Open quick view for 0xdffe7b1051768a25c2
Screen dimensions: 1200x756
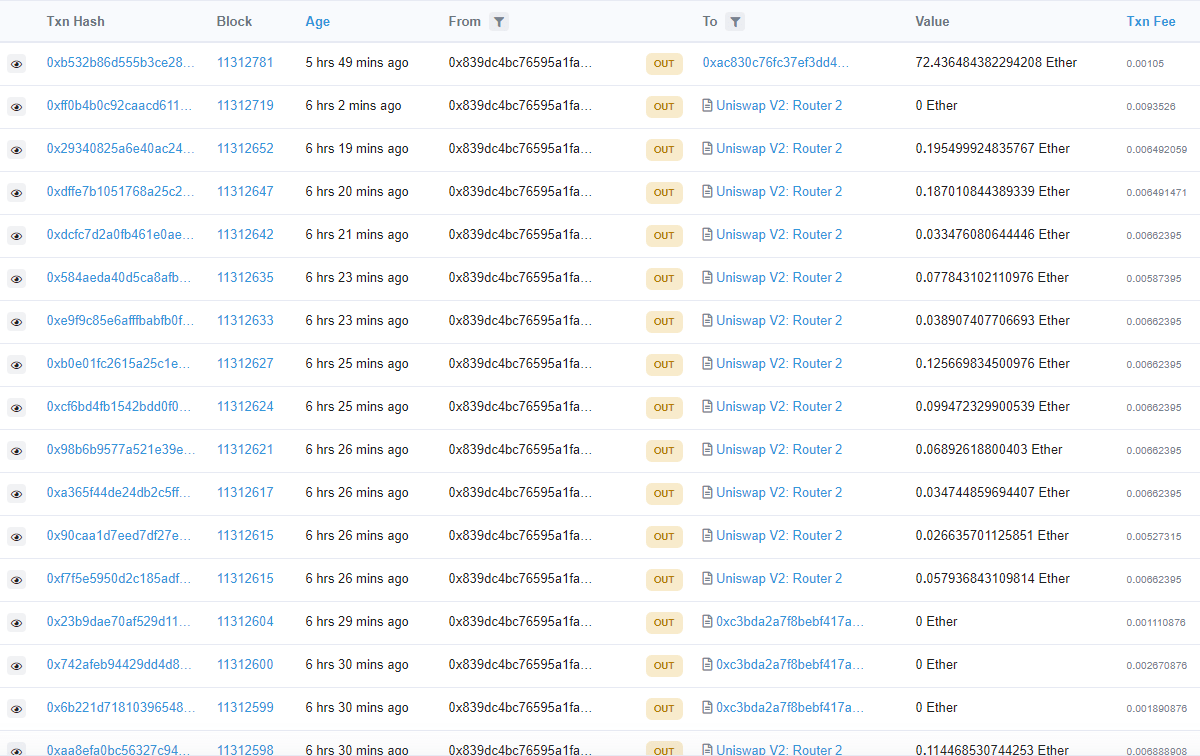coord(16,193)
